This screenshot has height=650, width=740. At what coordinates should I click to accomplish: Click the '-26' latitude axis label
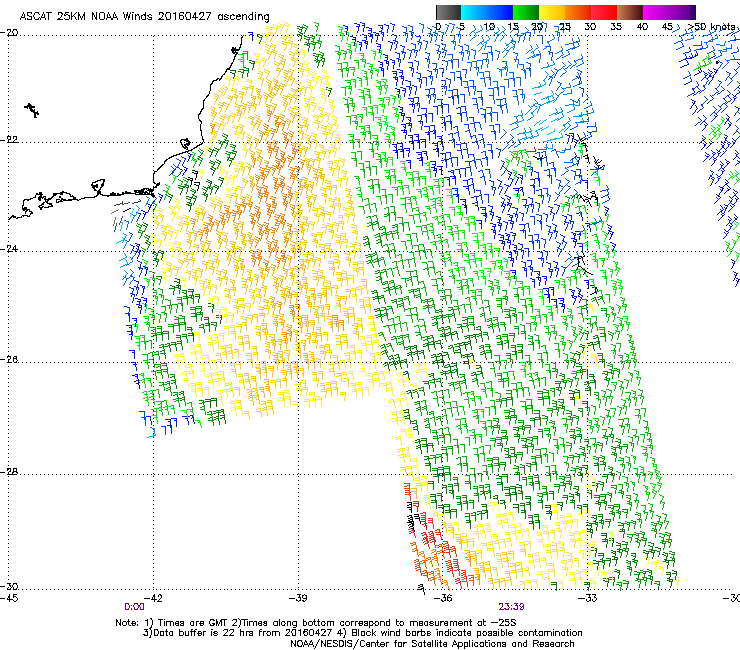[x=9, y=360]
